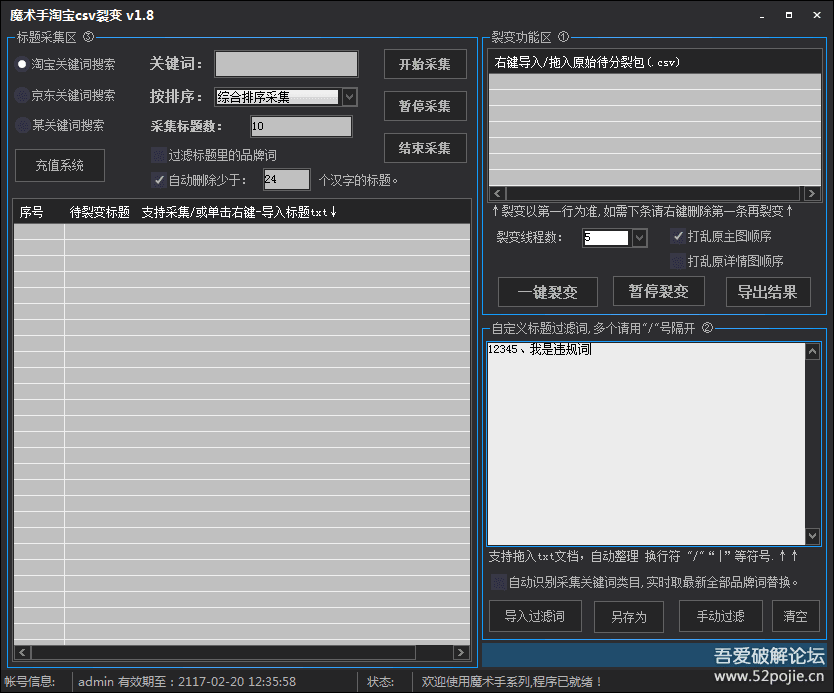
Task: Click filter text area scroll up arrow
Action: [812, 351]
